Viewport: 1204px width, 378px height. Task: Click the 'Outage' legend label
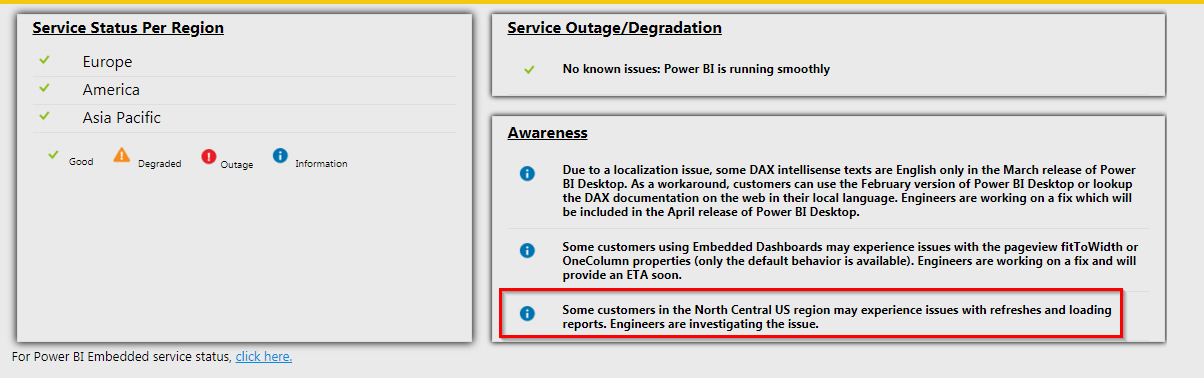(237, 165)
